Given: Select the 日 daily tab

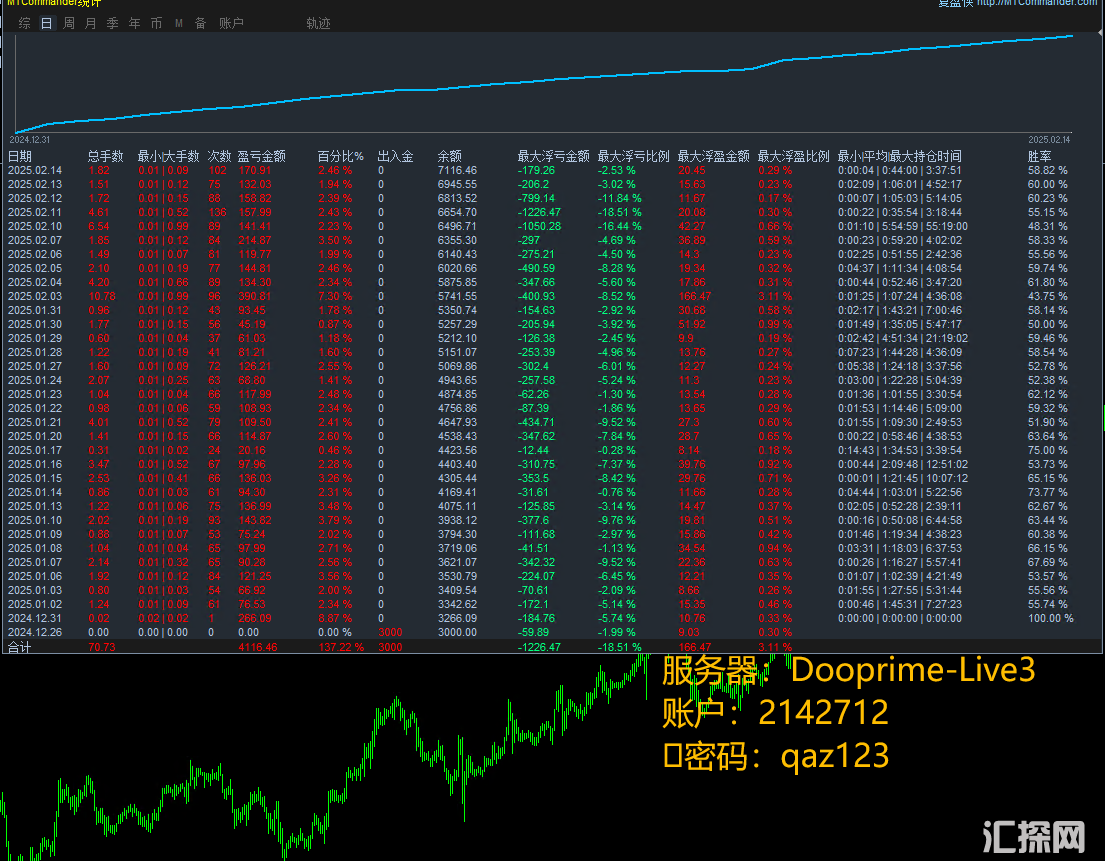Looking at the screenshot, I should (x=47, y=23).
